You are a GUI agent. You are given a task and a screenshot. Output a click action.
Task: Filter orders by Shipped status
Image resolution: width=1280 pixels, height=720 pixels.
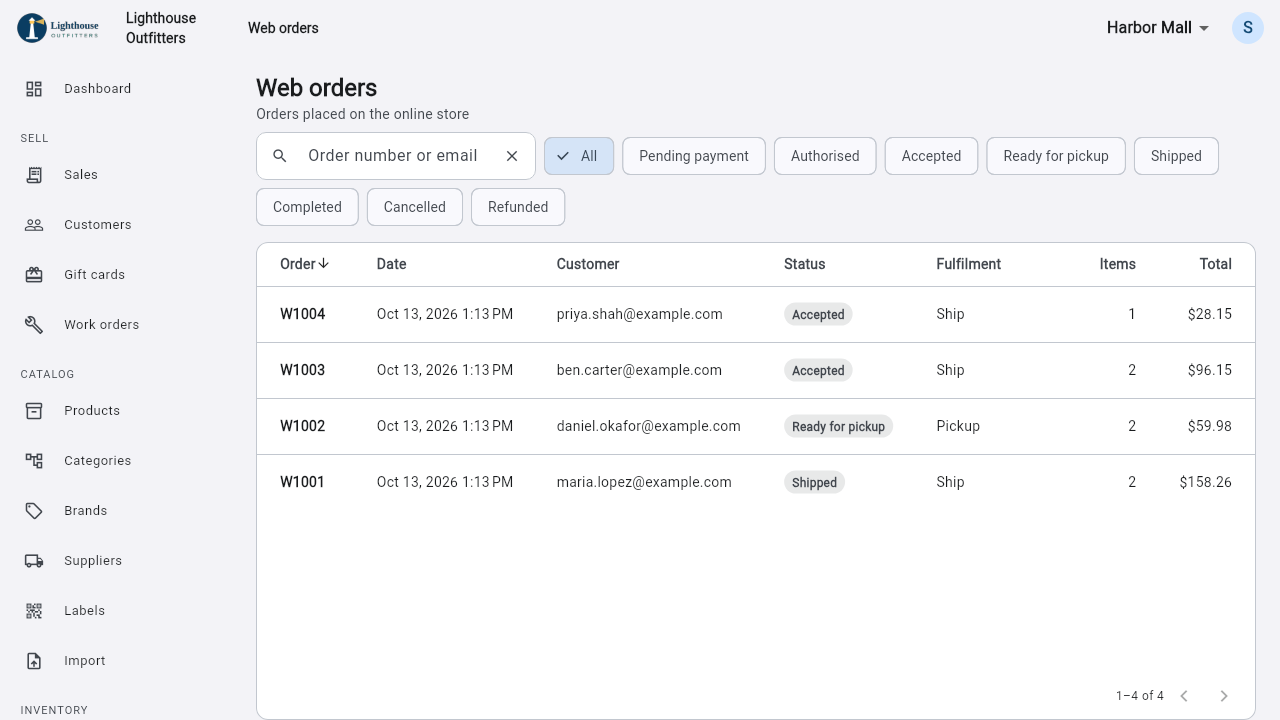pos(1176,156)
